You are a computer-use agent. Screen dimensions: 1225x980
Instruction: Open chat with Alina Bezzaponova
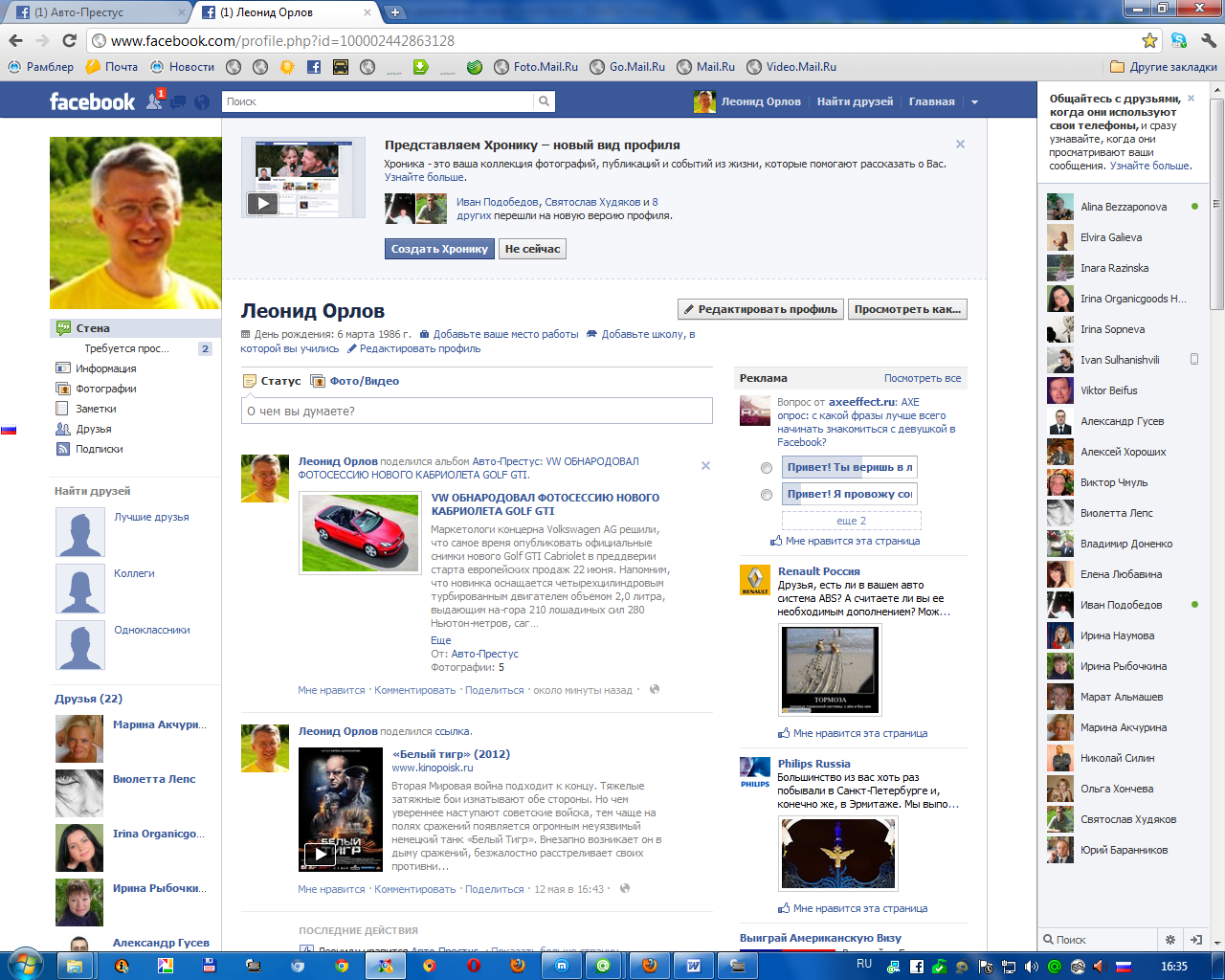point(1123,207)
